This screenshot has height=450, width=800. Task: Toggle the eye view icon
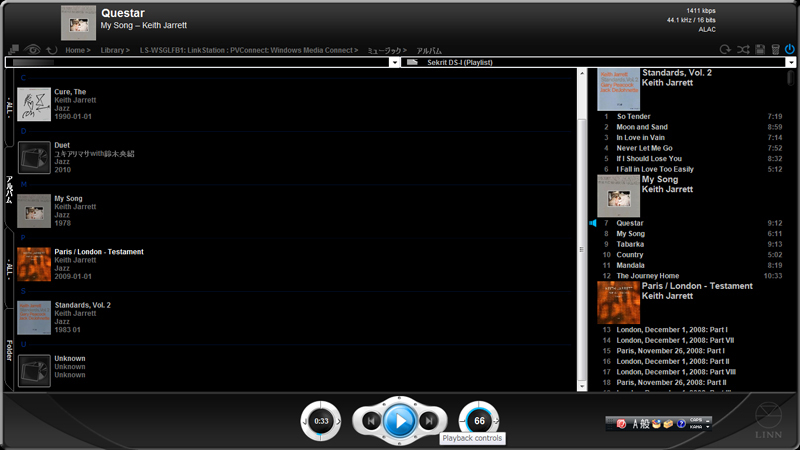pos(33,49)
